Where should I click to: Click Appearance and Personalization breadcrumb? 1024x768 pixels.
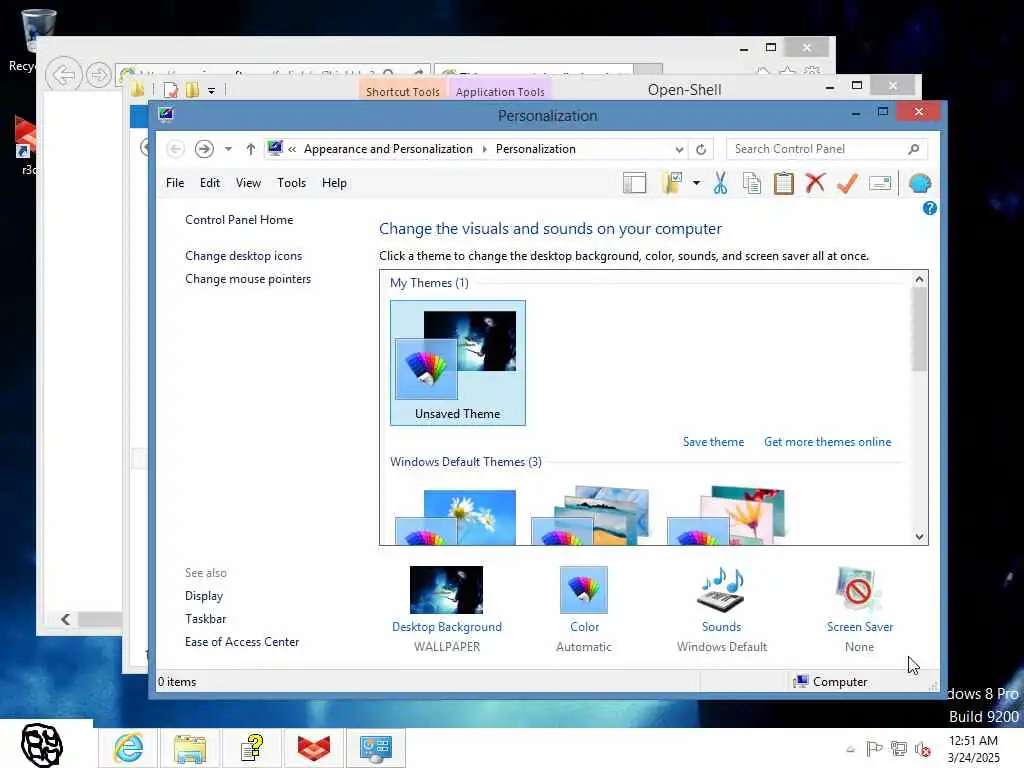388,149
